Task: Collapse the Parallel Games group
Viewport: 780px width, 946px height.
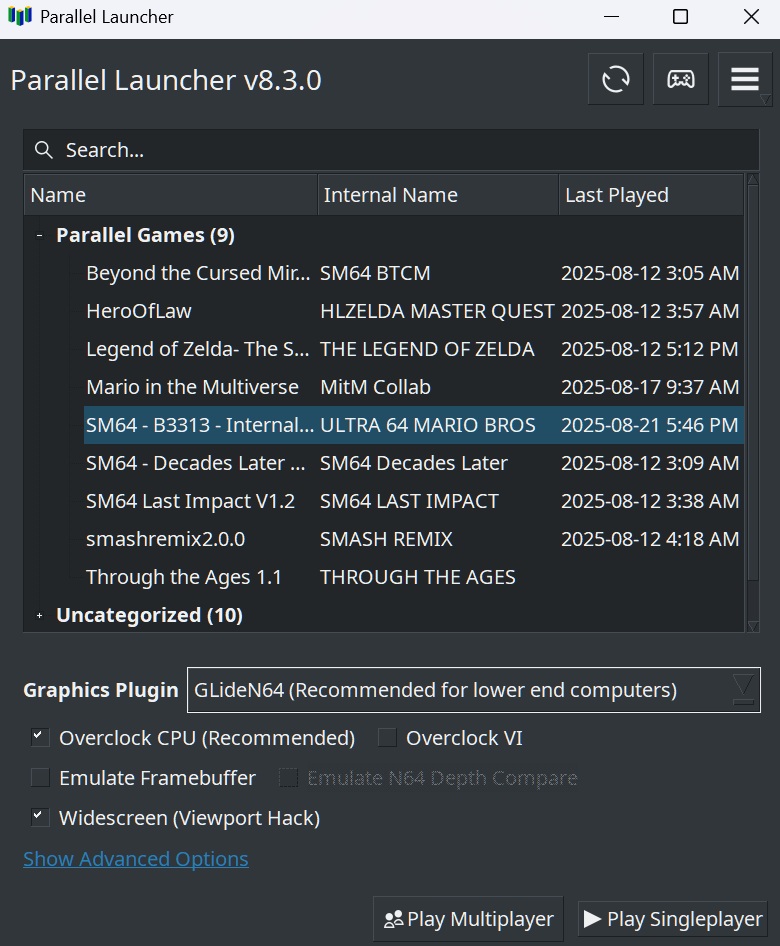Action: click(39, 236)
